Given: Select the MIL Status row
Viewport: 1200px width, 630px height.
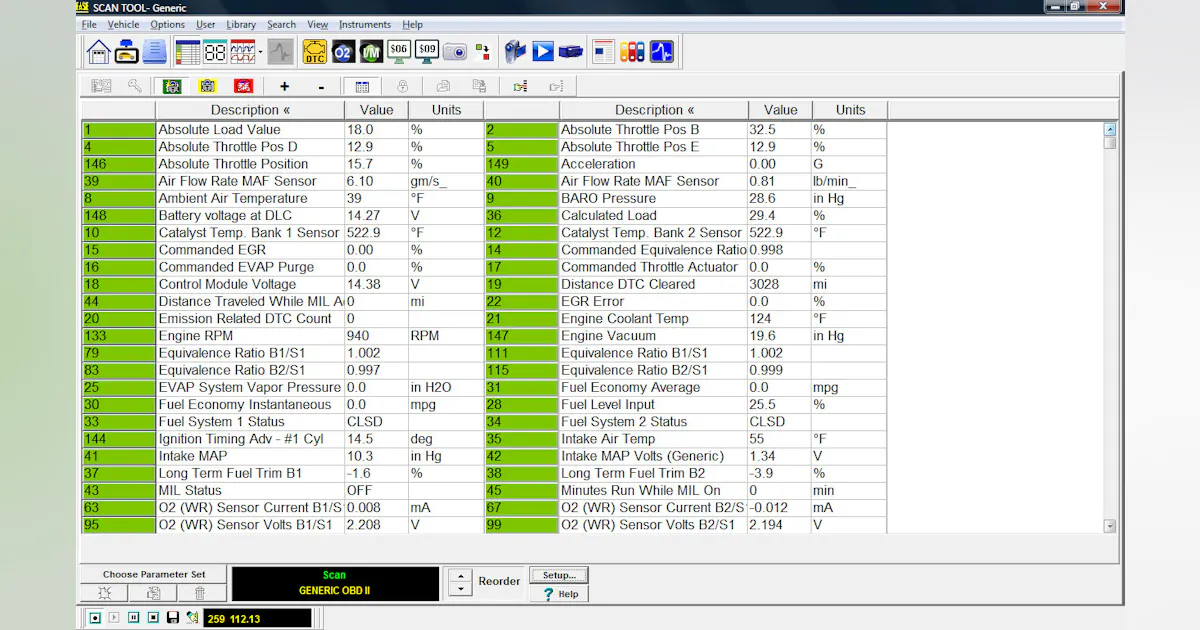Looking at the screenshot, I should tap(282, 491).
